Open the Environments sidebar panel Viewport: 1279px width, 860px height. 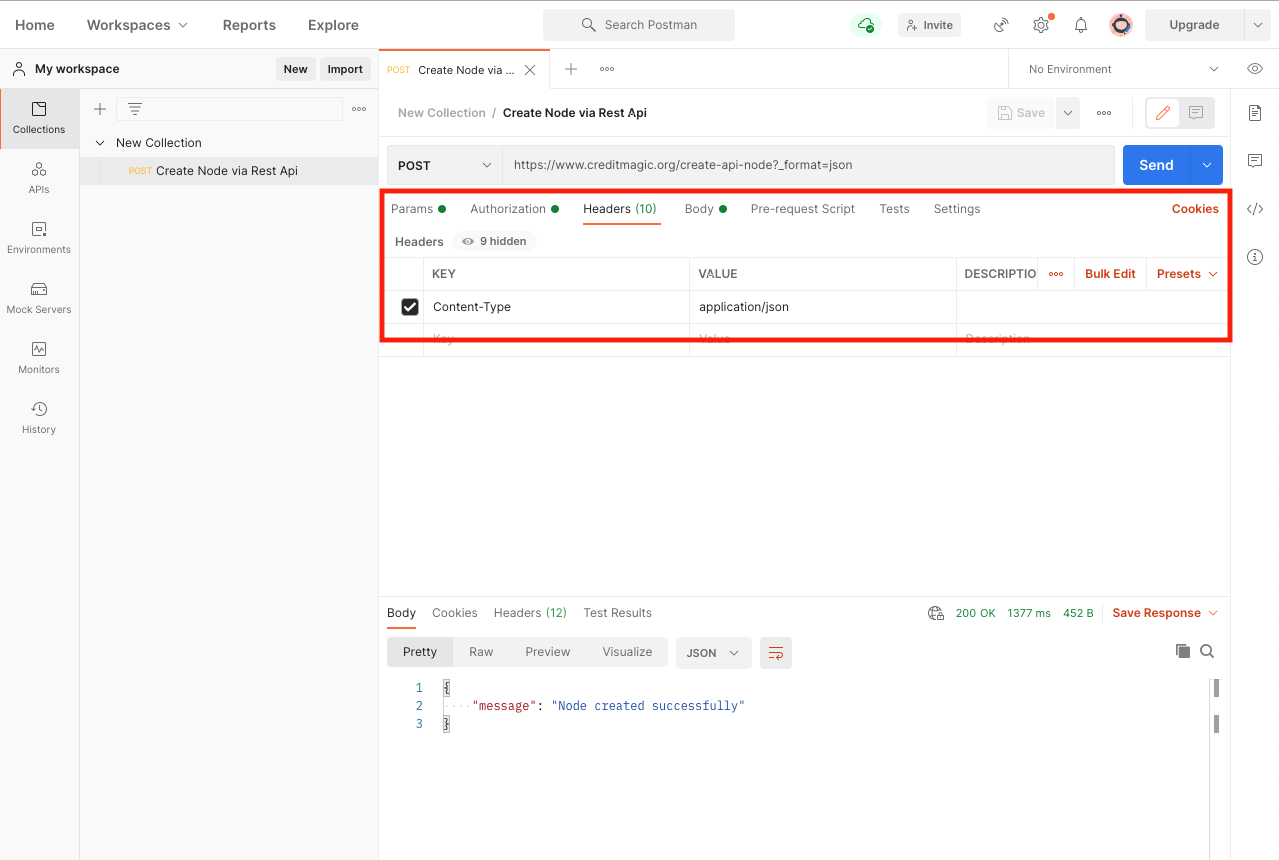(38, 237)
